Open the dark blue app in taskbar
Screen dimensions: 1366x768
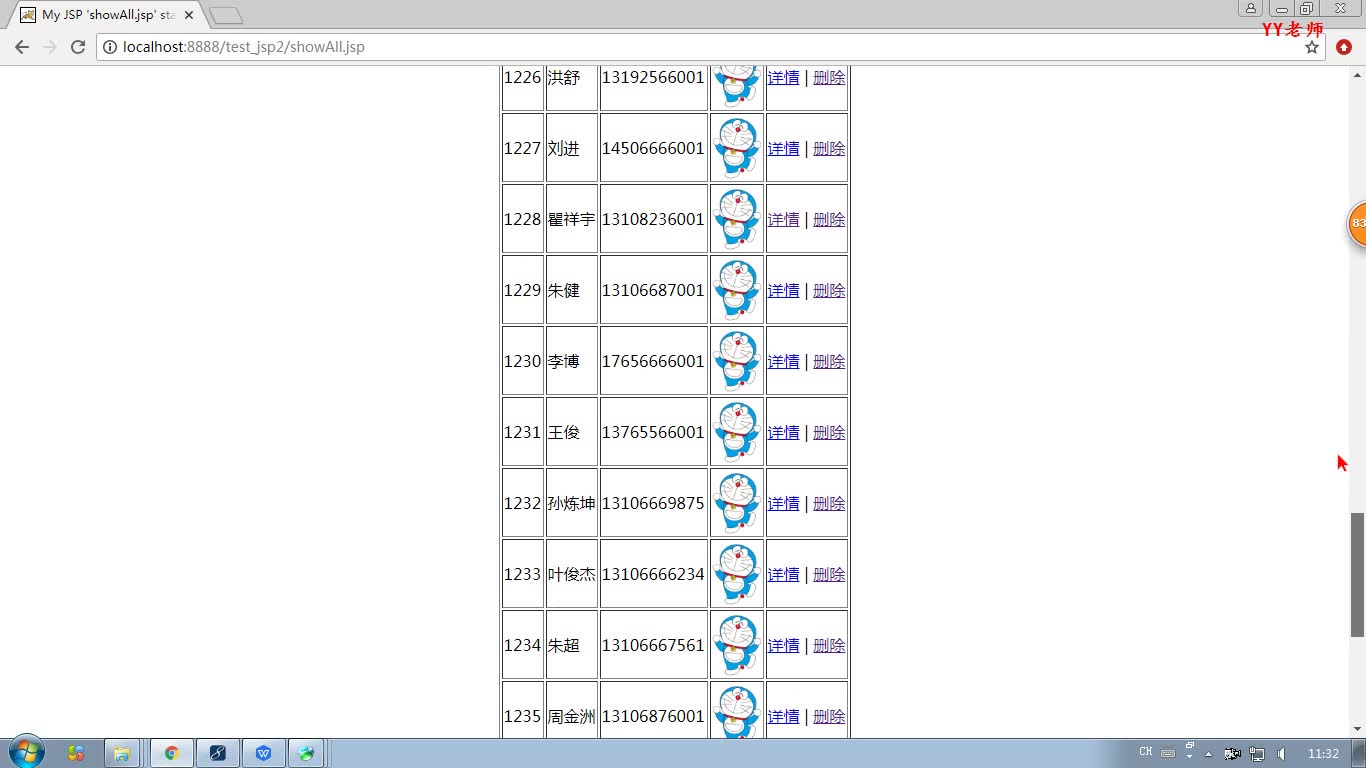217,753
